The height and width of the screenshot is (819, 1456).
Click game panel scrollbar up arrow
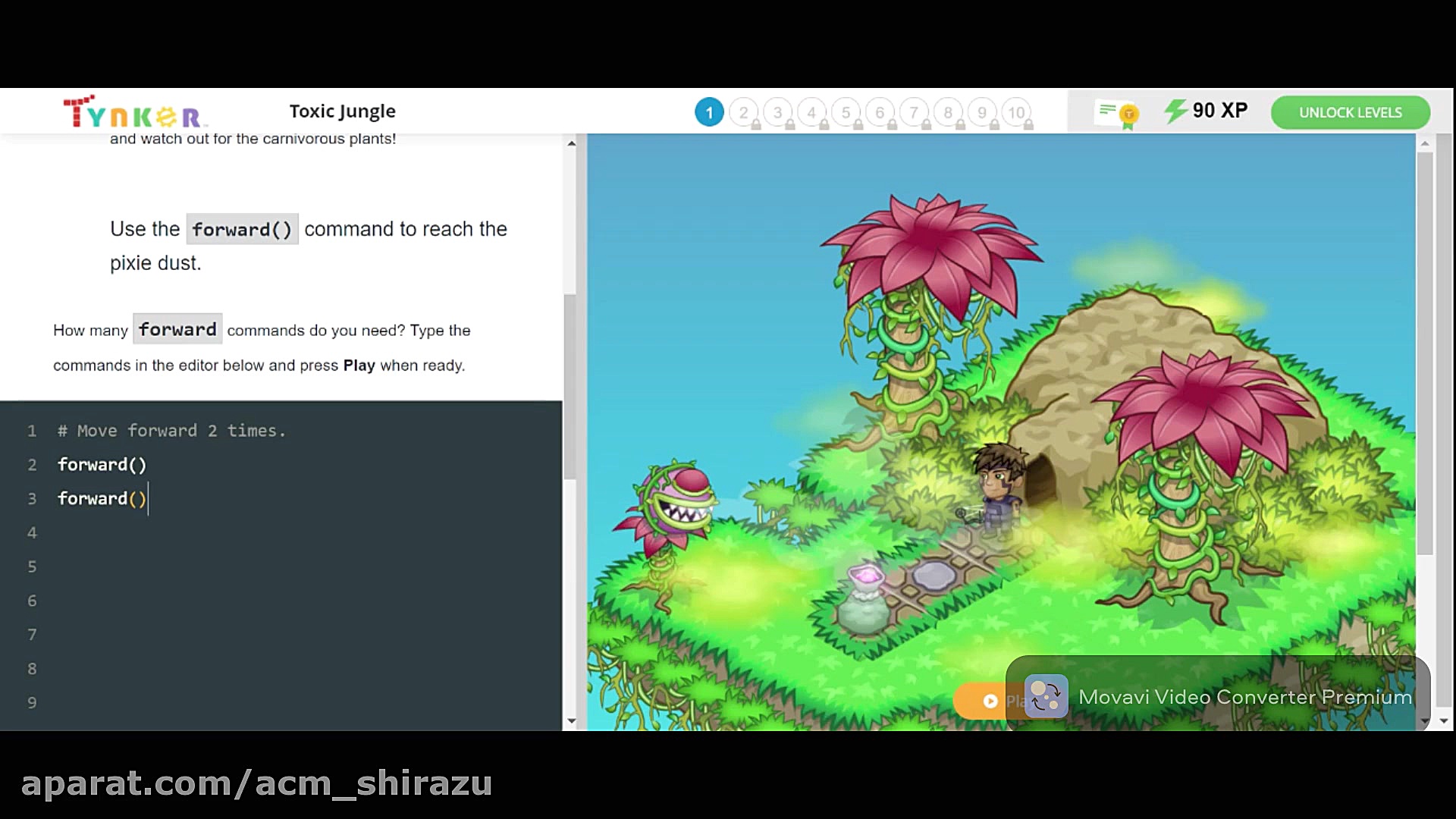point(1424,143)
